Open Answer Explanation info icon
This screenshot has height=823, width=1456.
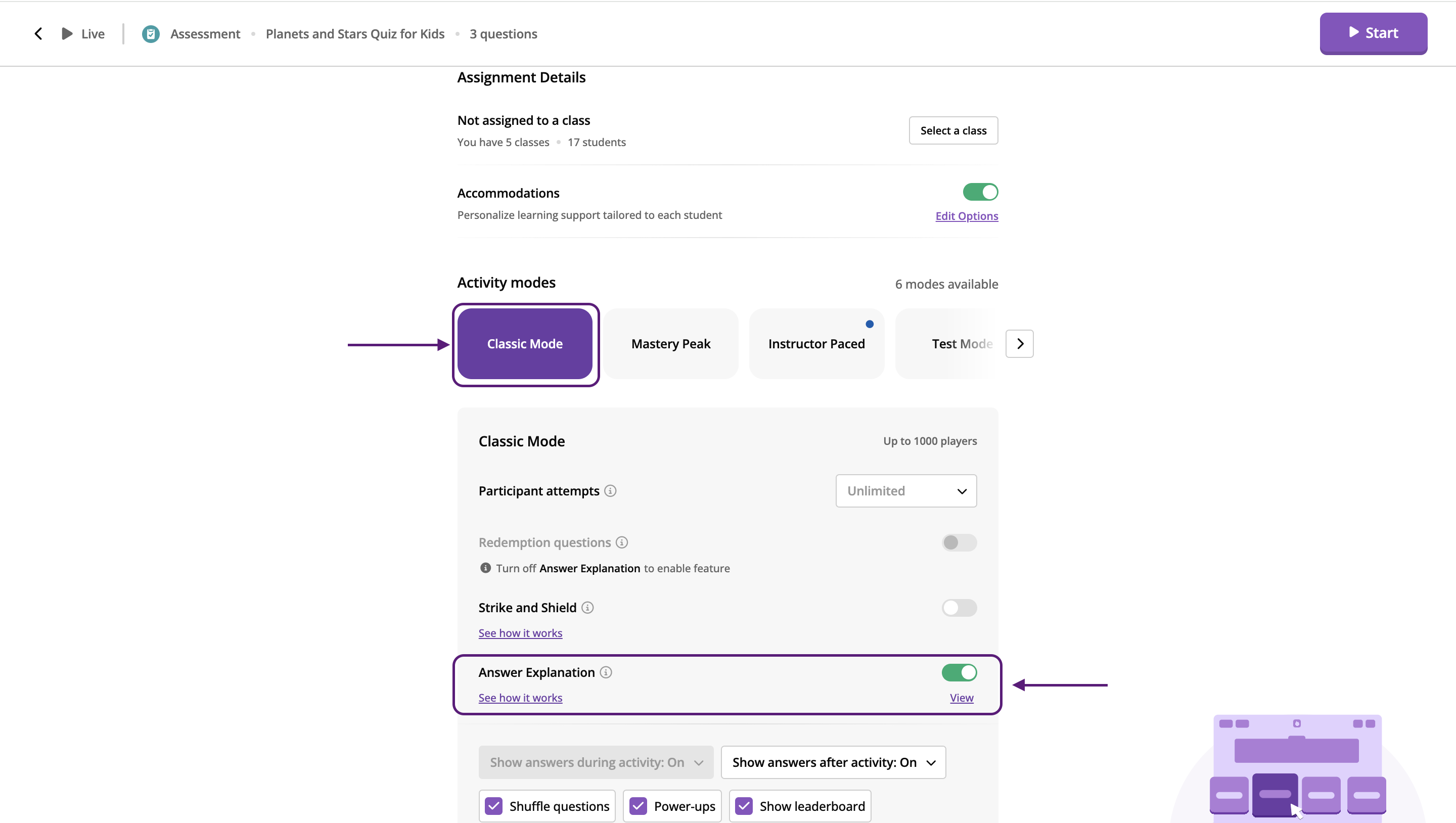point(606,673)
